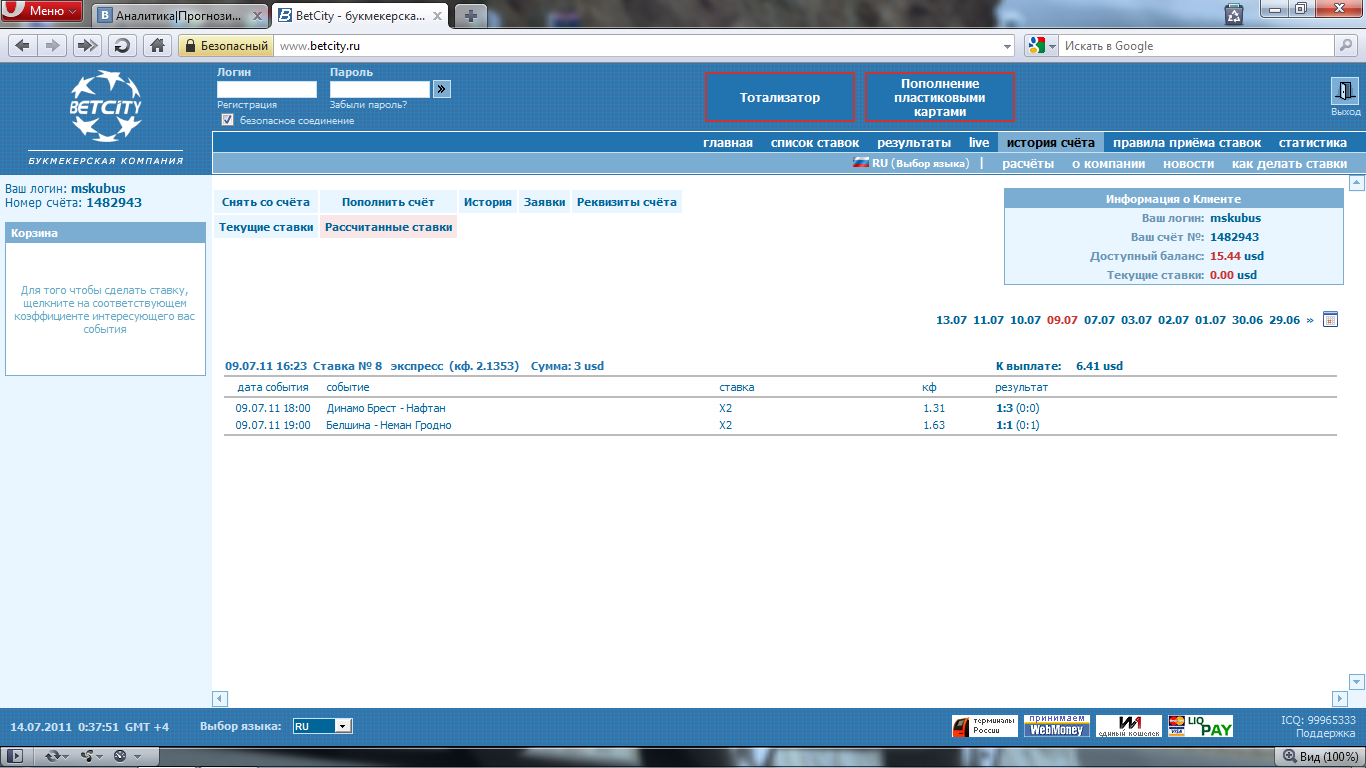Go to главная menu item

coord(728,142)
